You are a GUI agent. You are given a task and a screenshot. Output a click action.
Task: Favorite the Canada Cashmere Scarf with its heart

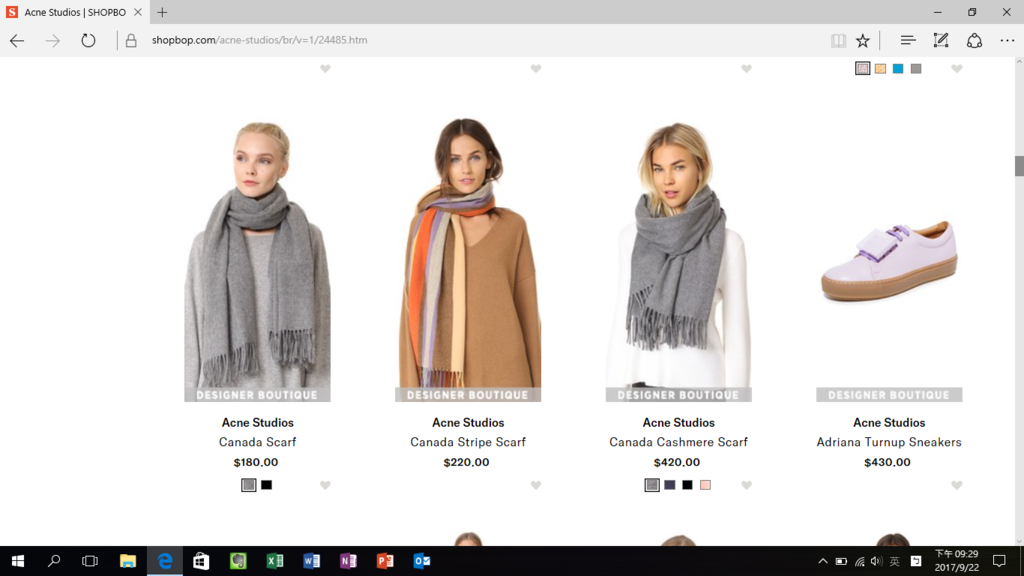pos(746,485)
